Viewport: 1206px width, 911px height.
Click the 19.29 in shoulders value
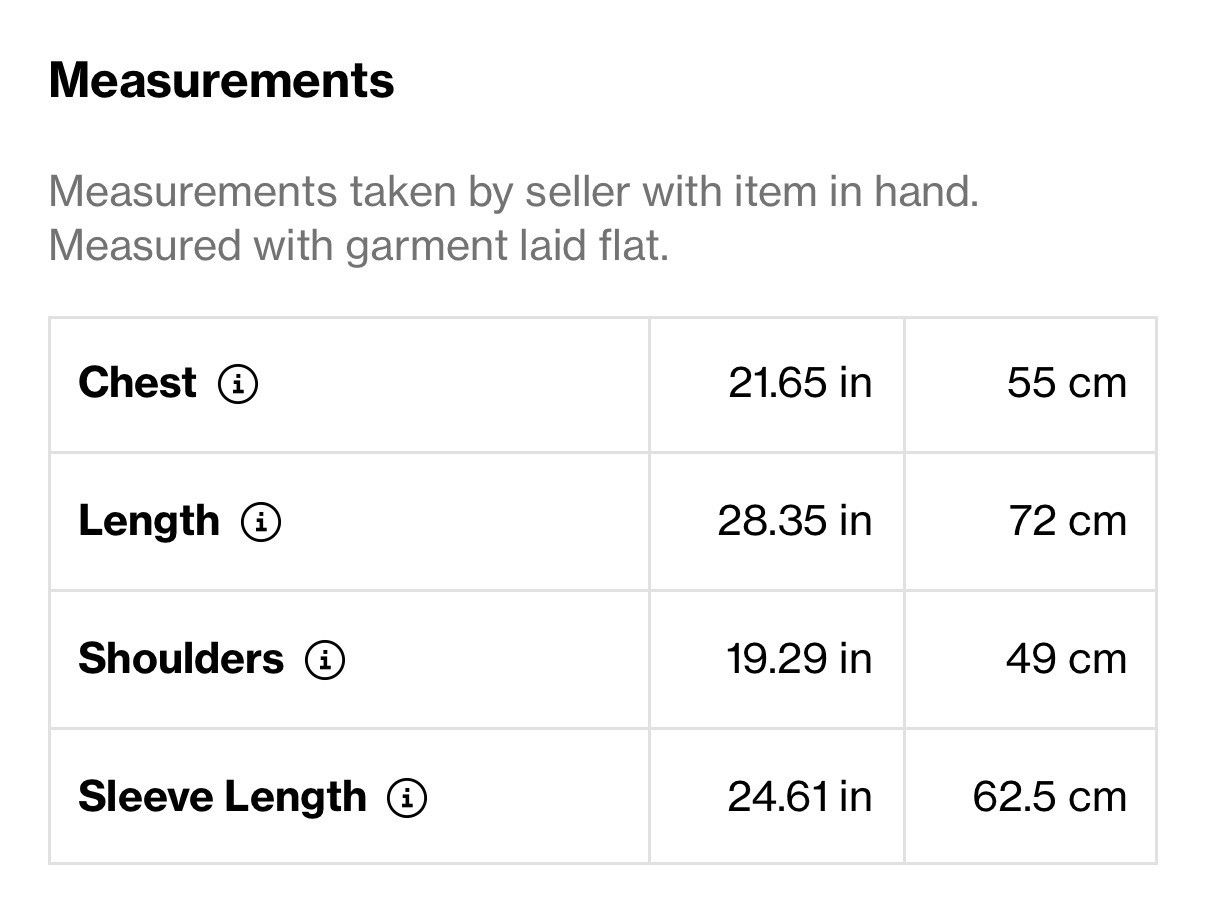coord(799,660)
